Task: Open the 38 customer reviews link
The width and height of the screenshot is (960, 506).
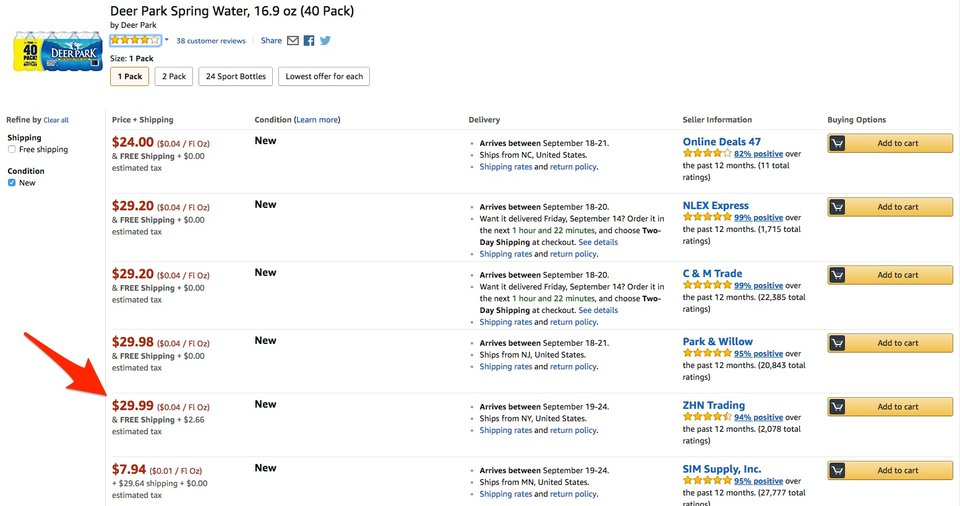Action: (x=211, y=41)
